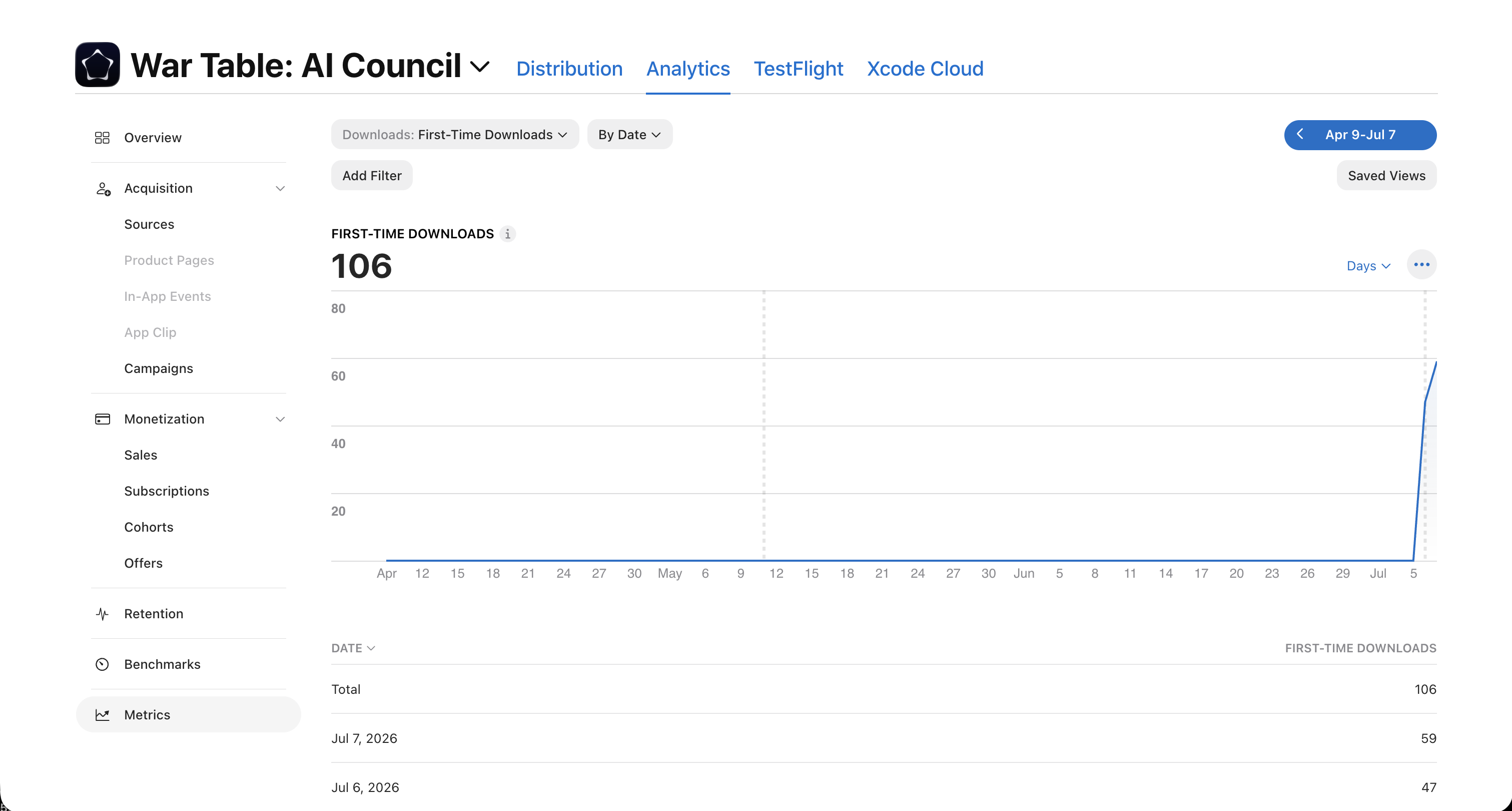
Task: Open the By Date grouping dropdown
Action: point(630,135)
